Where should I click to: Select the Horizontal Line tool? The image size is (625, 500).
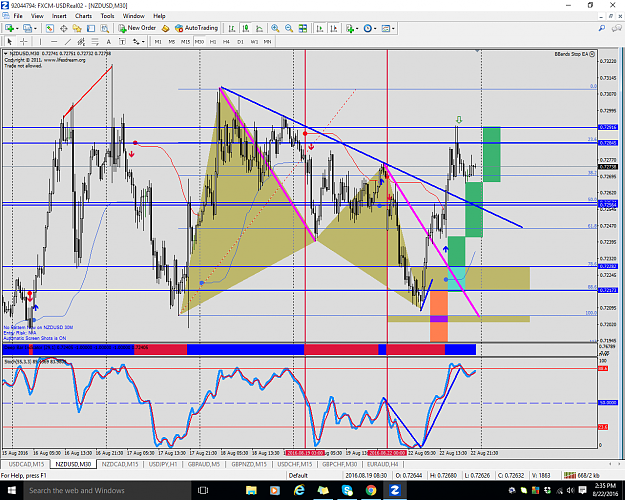pos(54,41)
